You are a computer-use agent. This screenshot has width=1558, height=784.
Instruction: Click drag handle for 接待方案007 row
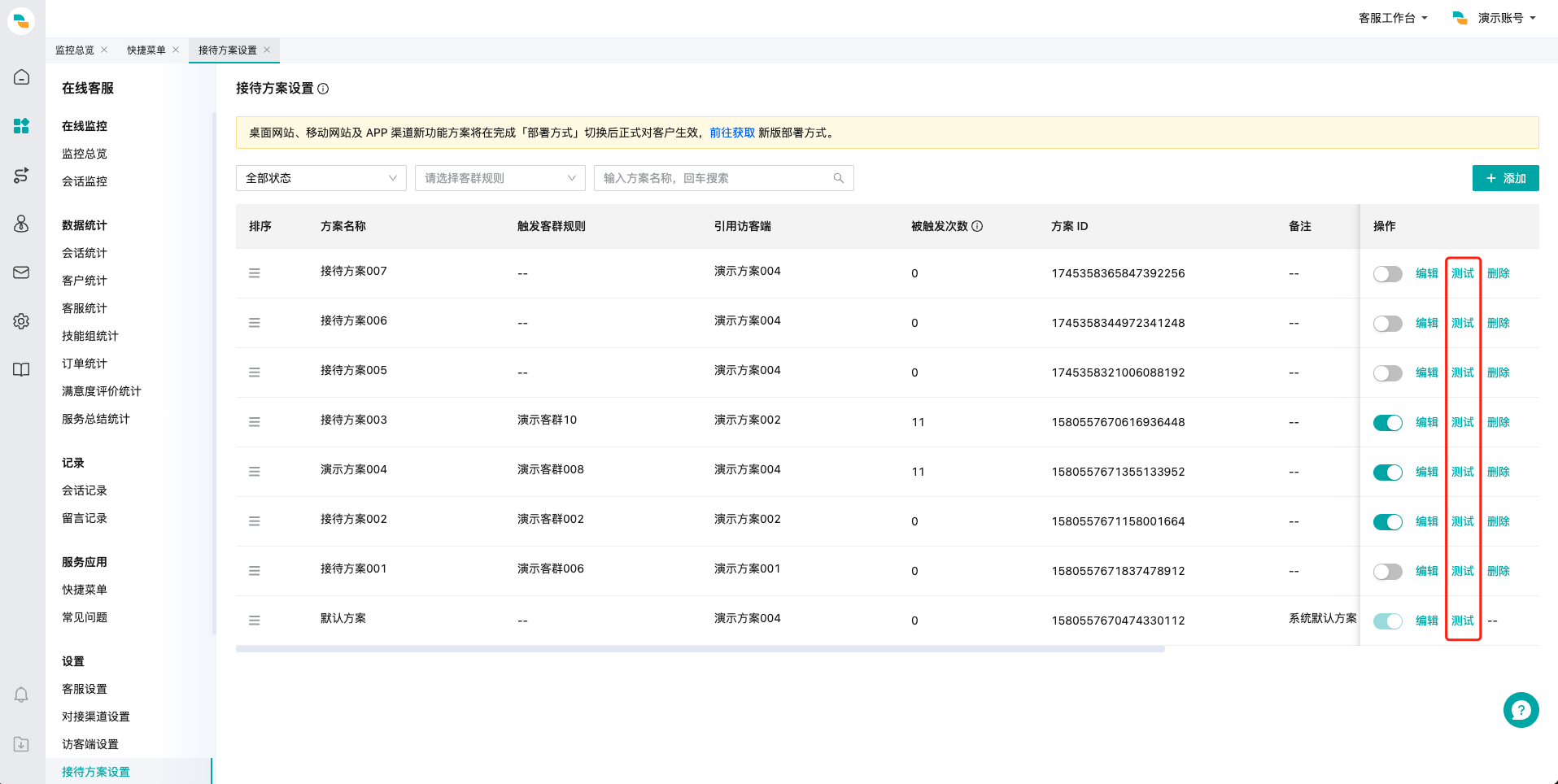click(255, 273)
